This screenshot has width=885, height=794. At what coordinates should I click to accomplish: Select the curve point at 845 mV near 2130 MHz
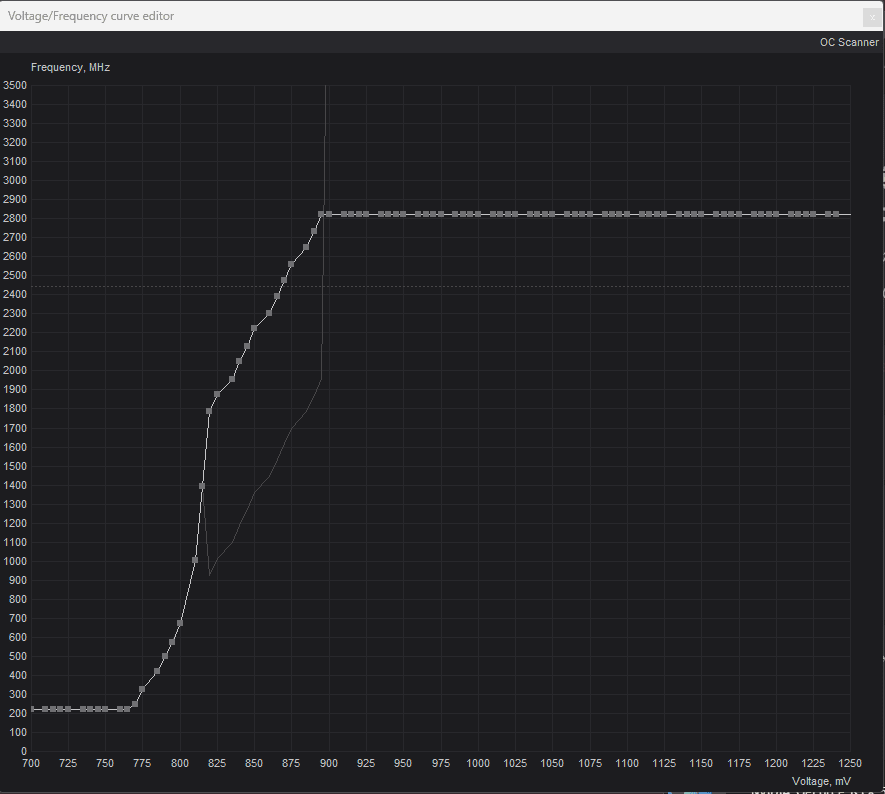tap(247, 346)
